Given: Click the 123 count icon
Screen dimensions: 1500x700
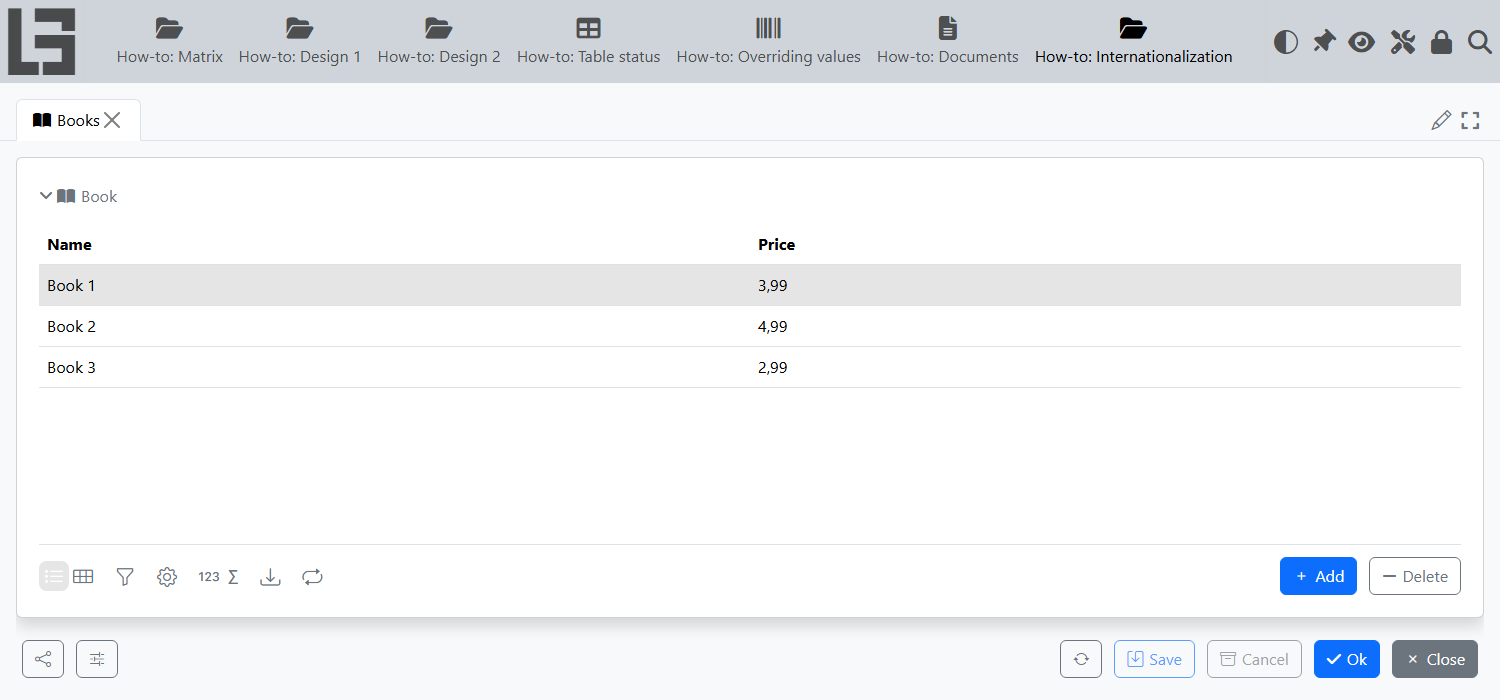Looking at the screenshot, I should click(209, 577).
